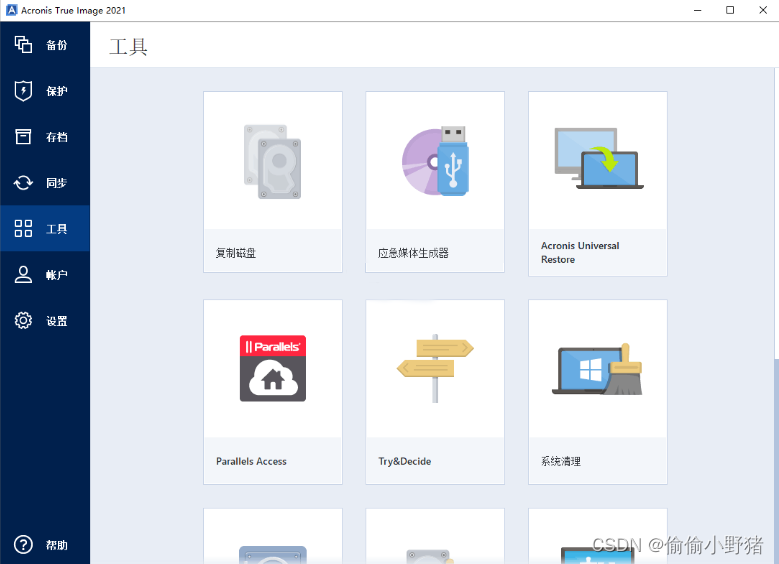Image resolution: width=779 pixels, height=564 pixels.
Task: Open the 复制磁盘 tool label
Action: 236,253
